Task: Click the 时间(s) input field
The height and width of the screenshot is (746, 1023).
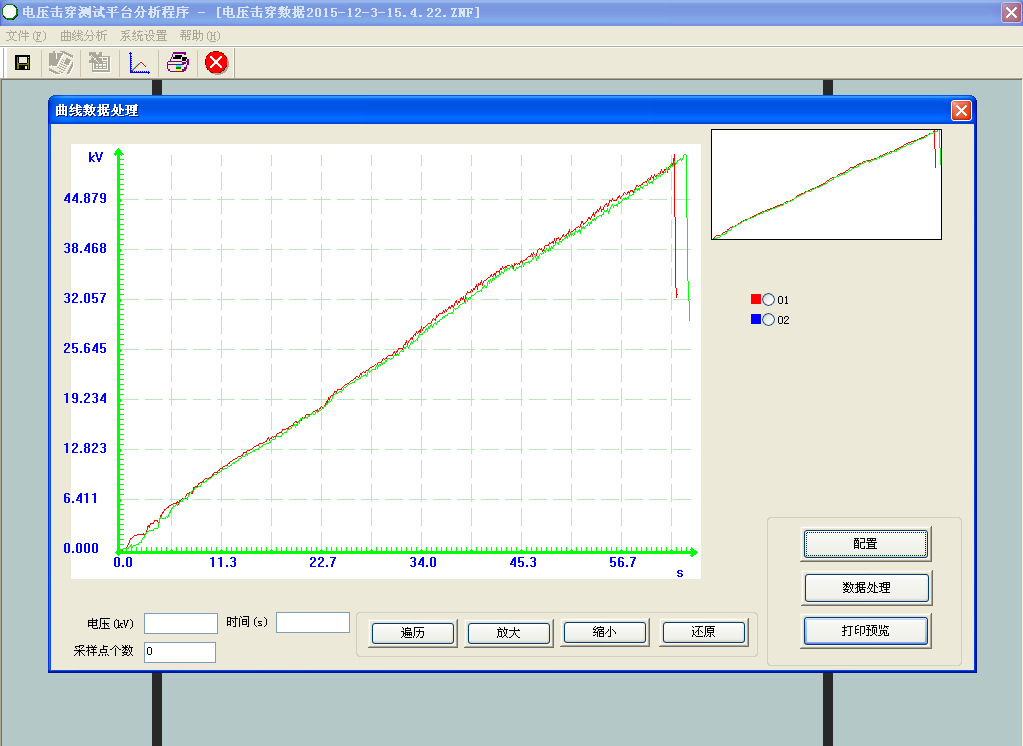Action: pyautogui.click(x=313, y=622)
